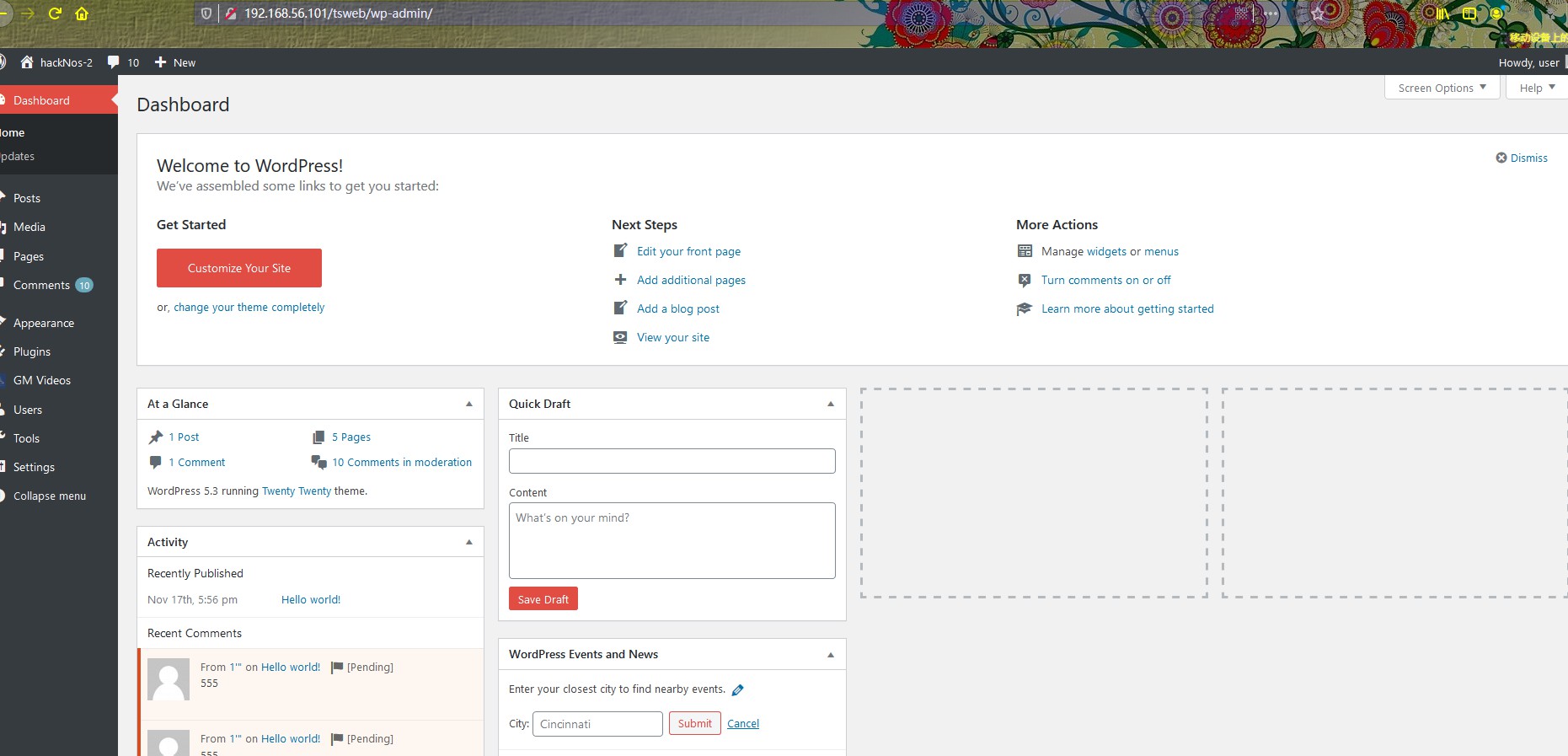
Task: Submit the city with Submit button
Action: pos(695,723)
